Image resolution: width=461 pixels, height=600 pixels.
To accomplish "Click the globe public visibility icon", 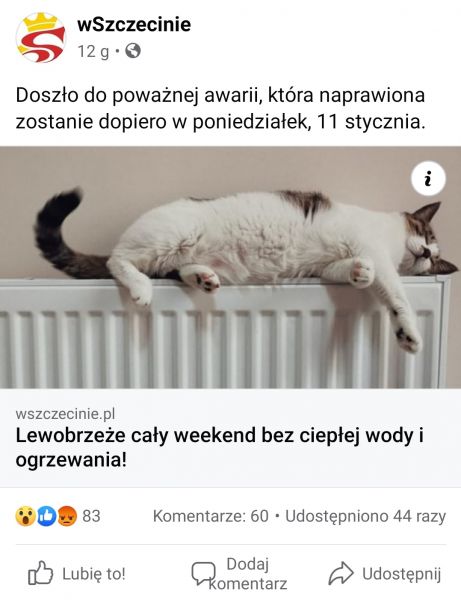I will click(133, 51).
